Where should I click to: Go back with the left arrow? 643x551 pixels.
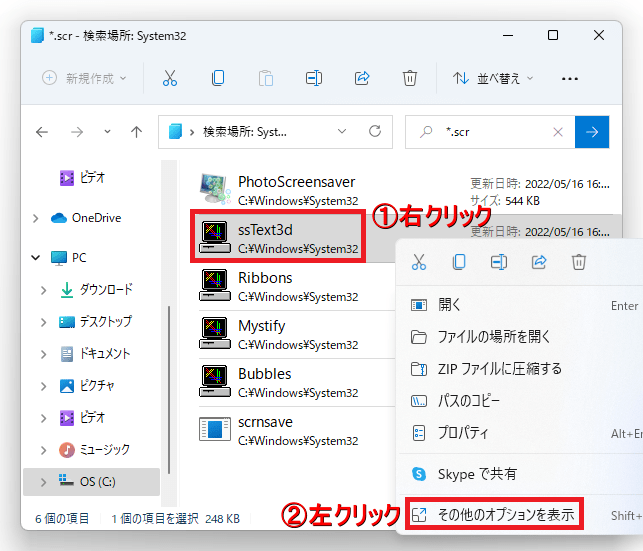[x=42, y=132]
